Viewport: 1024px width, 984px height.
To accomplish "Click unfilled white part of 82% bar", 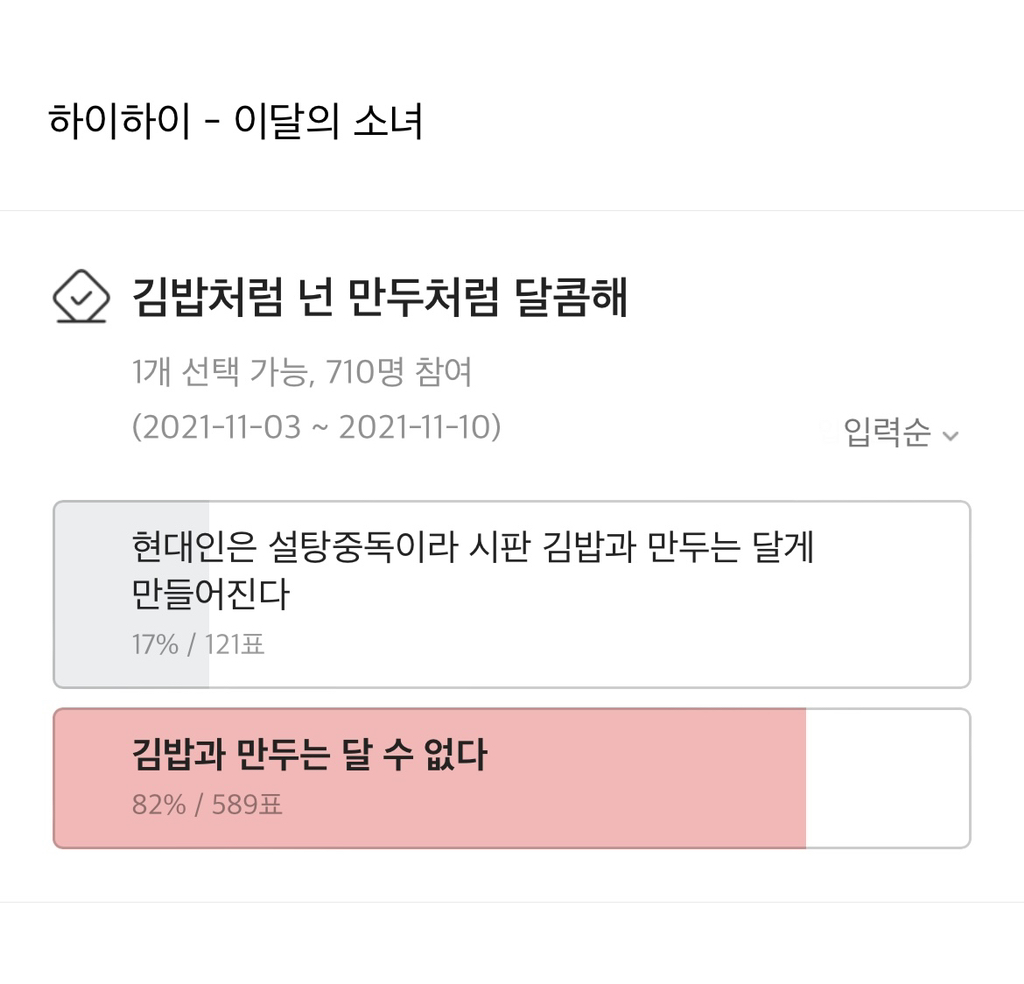I will pyautogui.click(x=887, y=778).
